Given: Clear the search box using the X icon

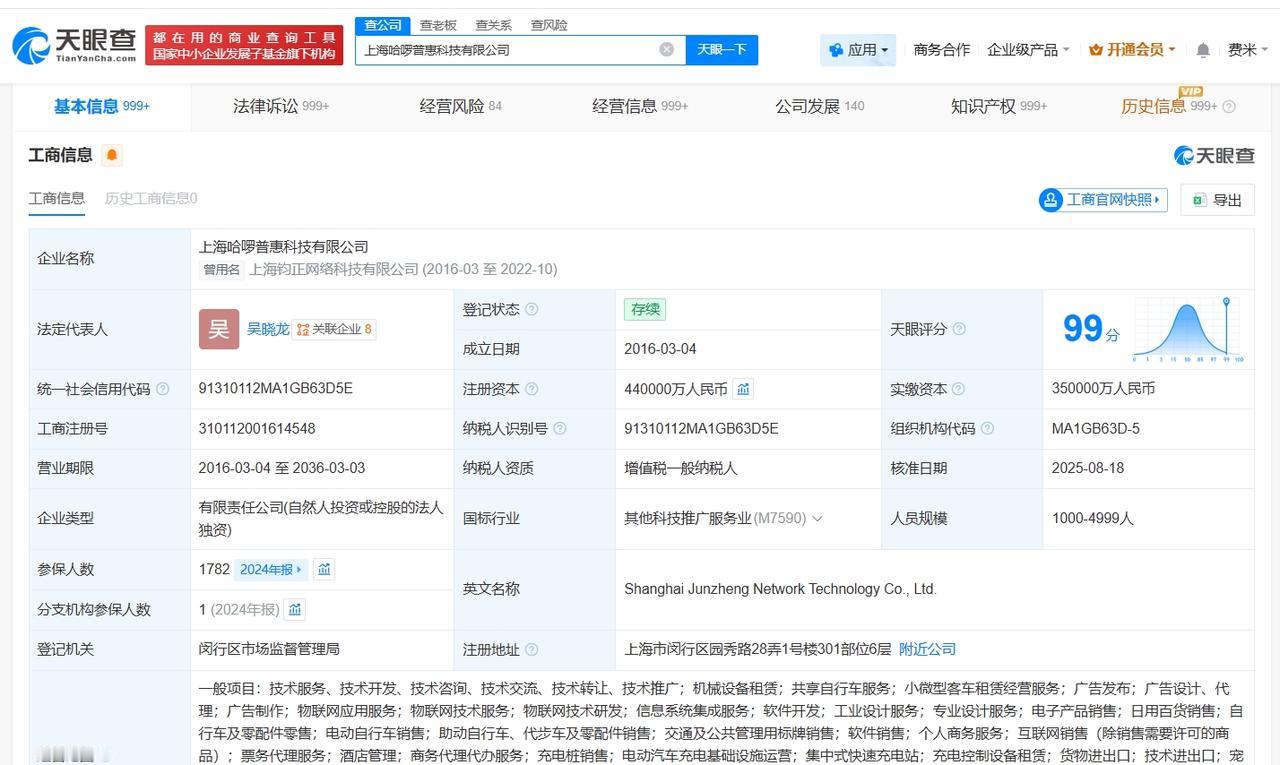Looking at the screenshot, I should [x=666, y=48].
